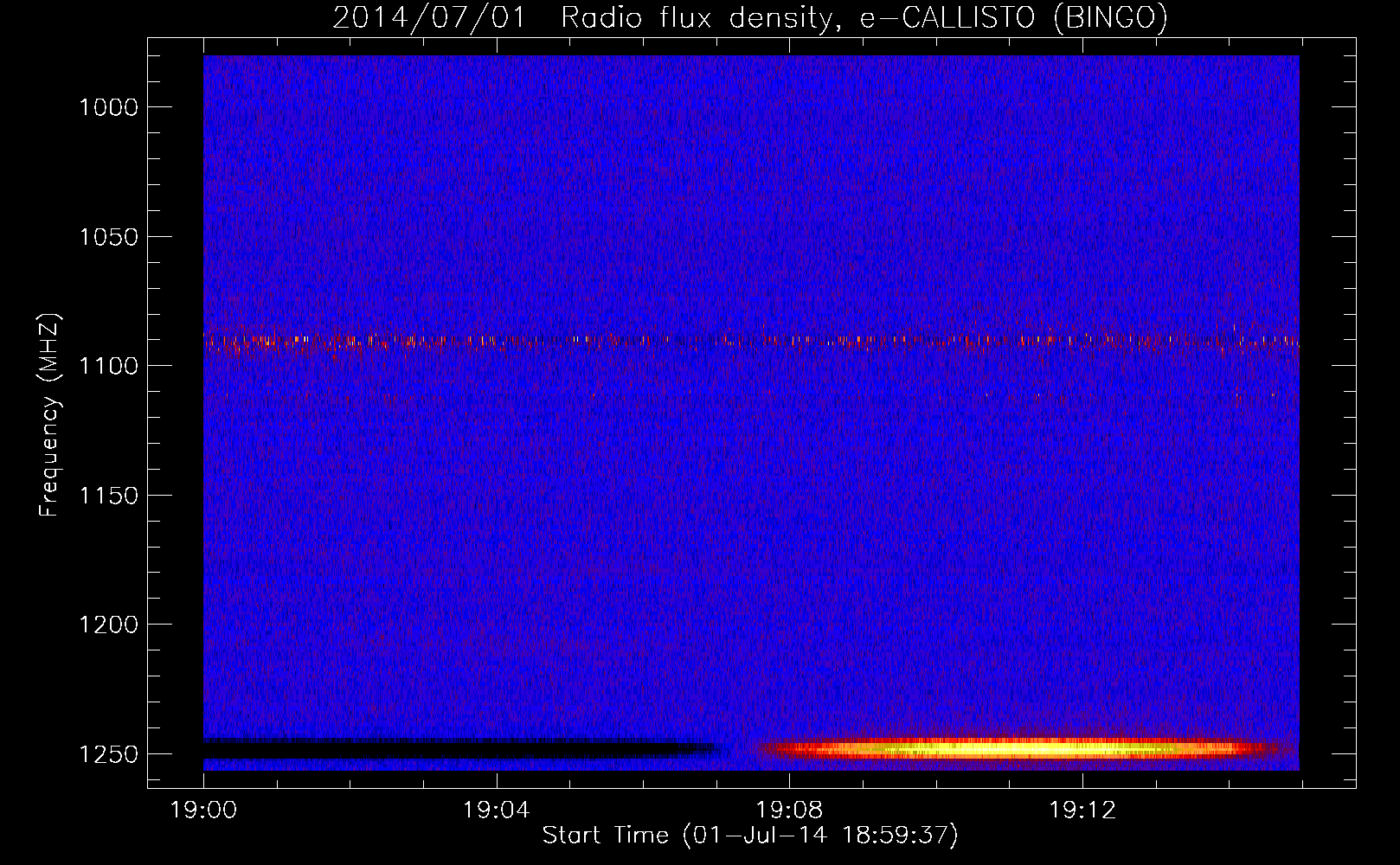
Task: Click the 1250 frequency tick label
Action: tap(109, 754)
